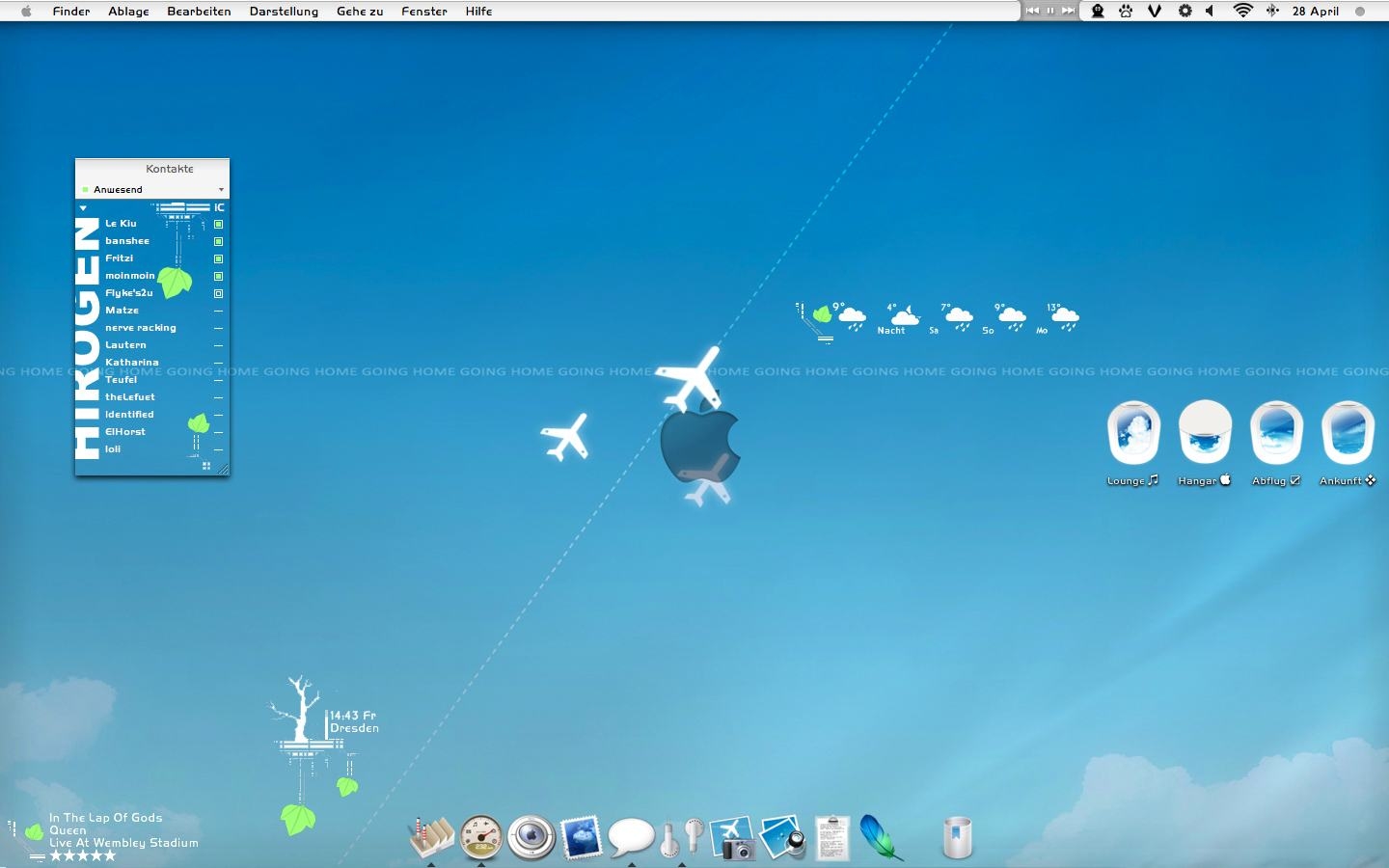1389x868 pixels.
Task: Click the V-shaped menu bar icon
Action: [1155, 11]
